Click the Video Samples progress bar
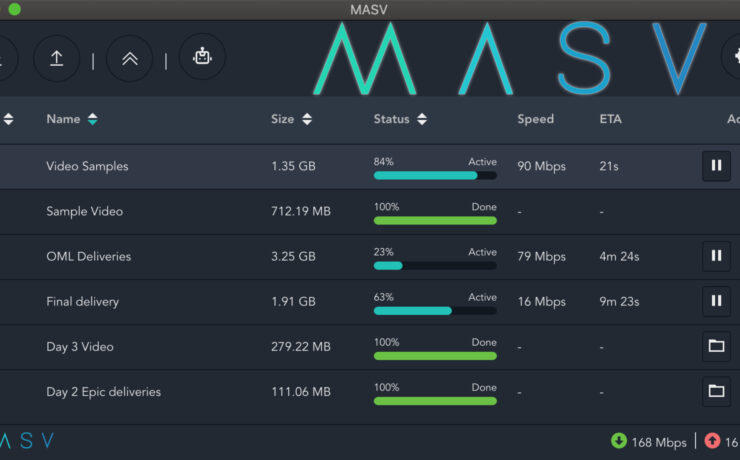Screen dimensions: 740x460 [435, 176]
